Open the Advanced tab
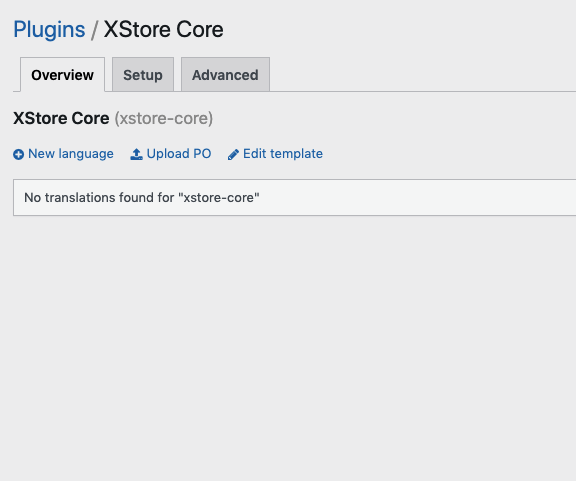This screenshot has height=481, width=576. point(225,75)
